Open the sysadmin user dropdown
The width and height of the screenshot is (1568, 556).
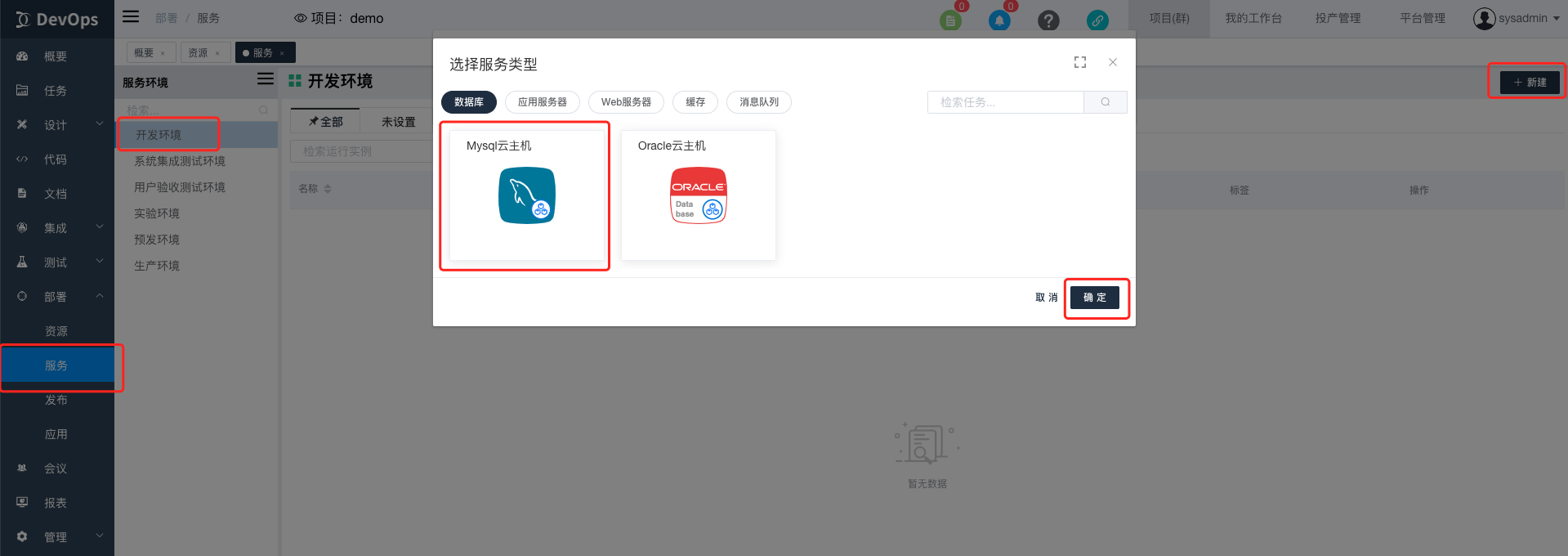(1516, 18)
